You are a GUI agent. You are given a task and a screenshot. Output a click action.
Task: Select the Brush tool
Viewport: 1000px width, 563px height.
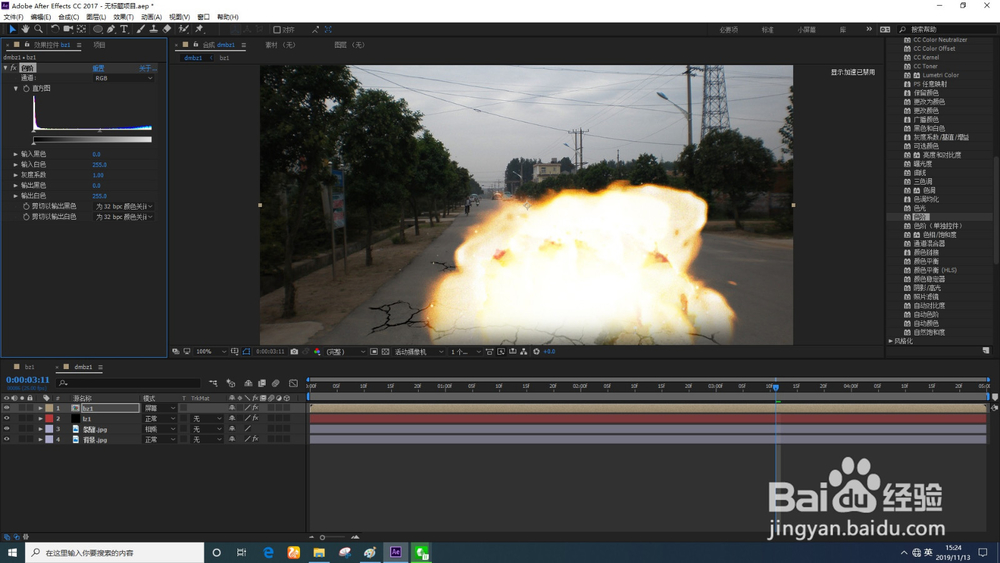click(x=140, y=29)
